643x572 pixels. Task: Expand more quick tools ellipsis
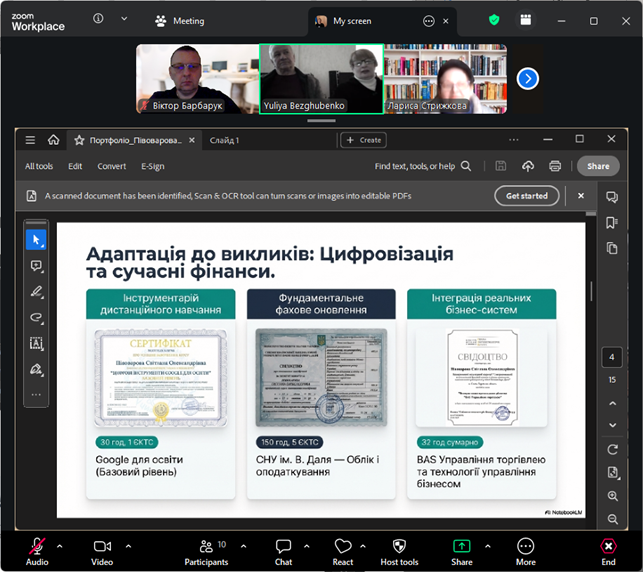36,394
